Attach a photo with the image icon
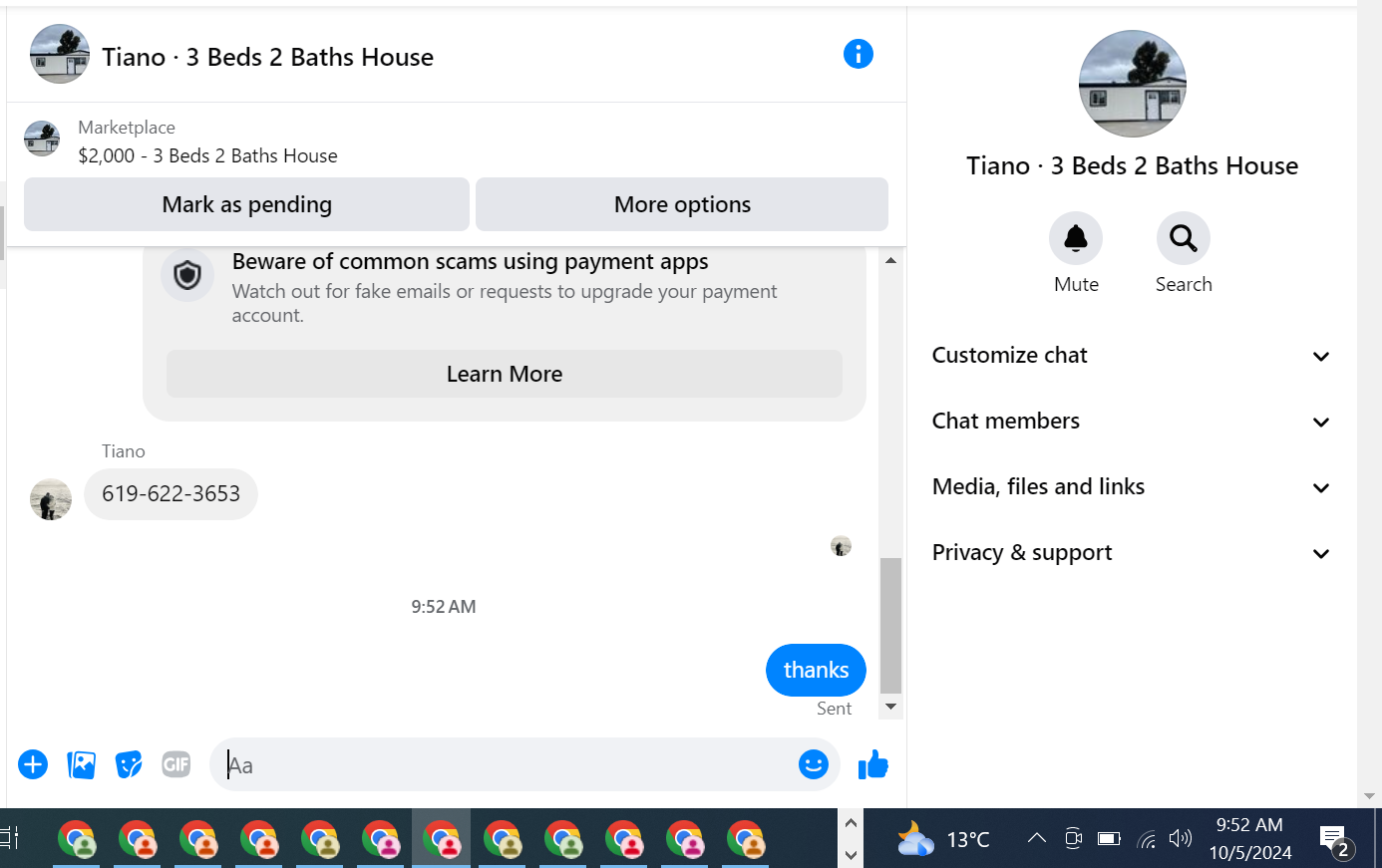Viewport: 1382px width, 868px height. point(81,764)
